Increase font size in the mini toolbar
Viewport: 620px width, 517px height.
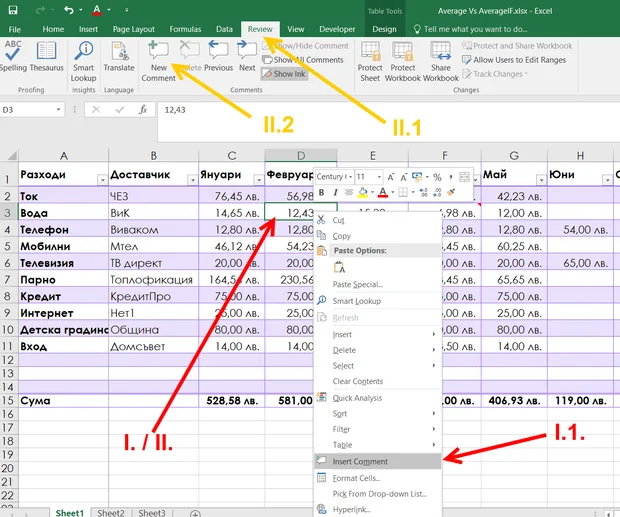click(391, 177)
